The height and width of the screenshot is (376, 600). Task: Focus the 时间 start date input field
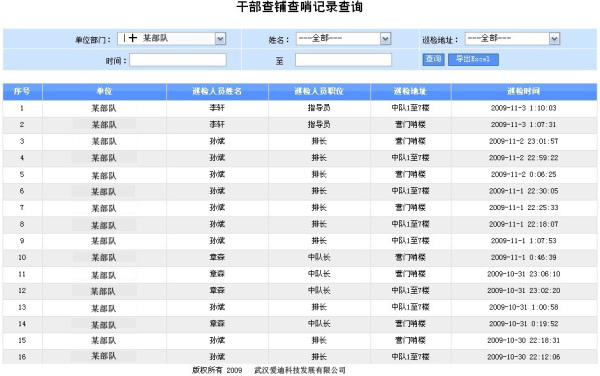[178, 60]
